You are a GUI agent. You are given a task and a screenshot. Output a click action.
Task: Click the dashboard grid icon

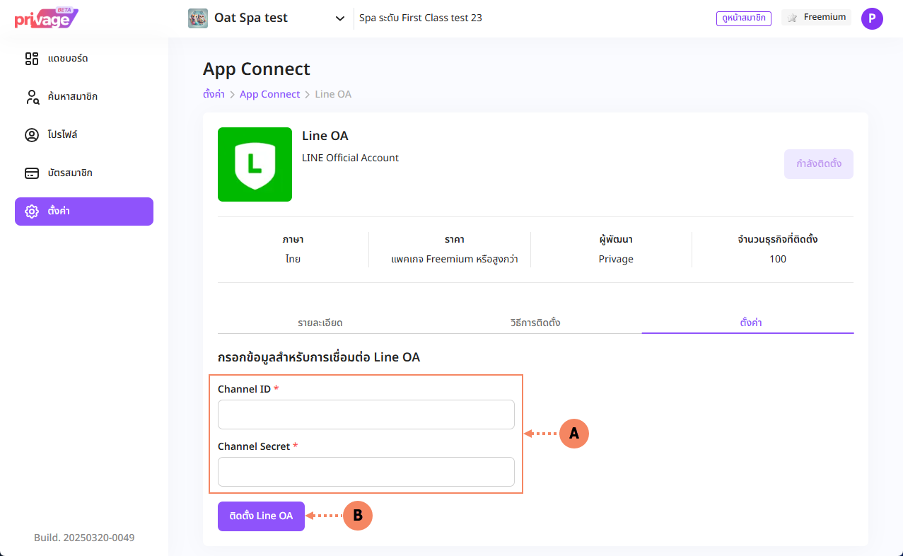tap(32, 59)
